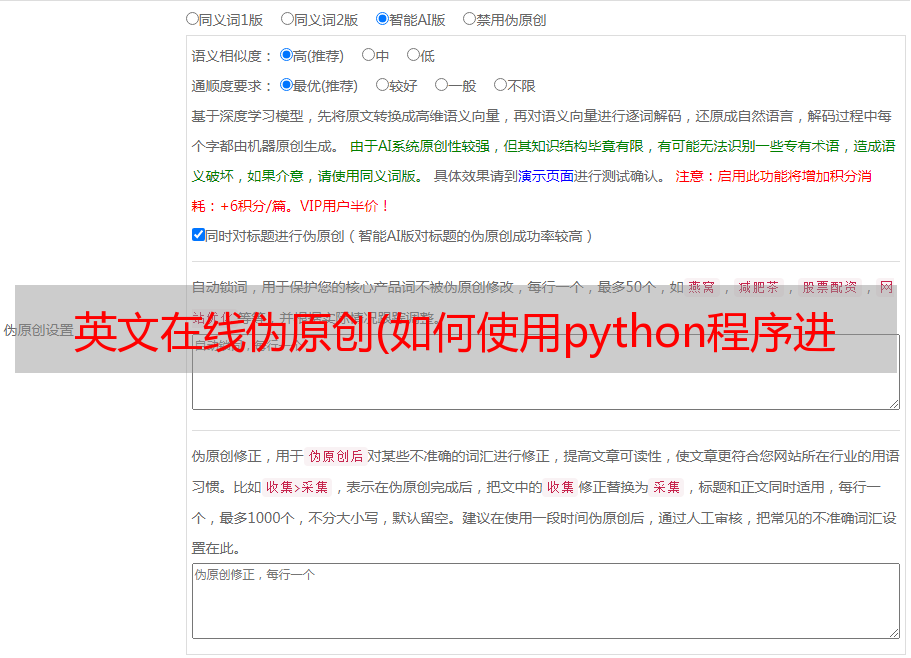Image resolution: width=911 pixels, height=658 pixels.
Task: Set 语义相似度 to 中
Action: click(x=368, y=55)
